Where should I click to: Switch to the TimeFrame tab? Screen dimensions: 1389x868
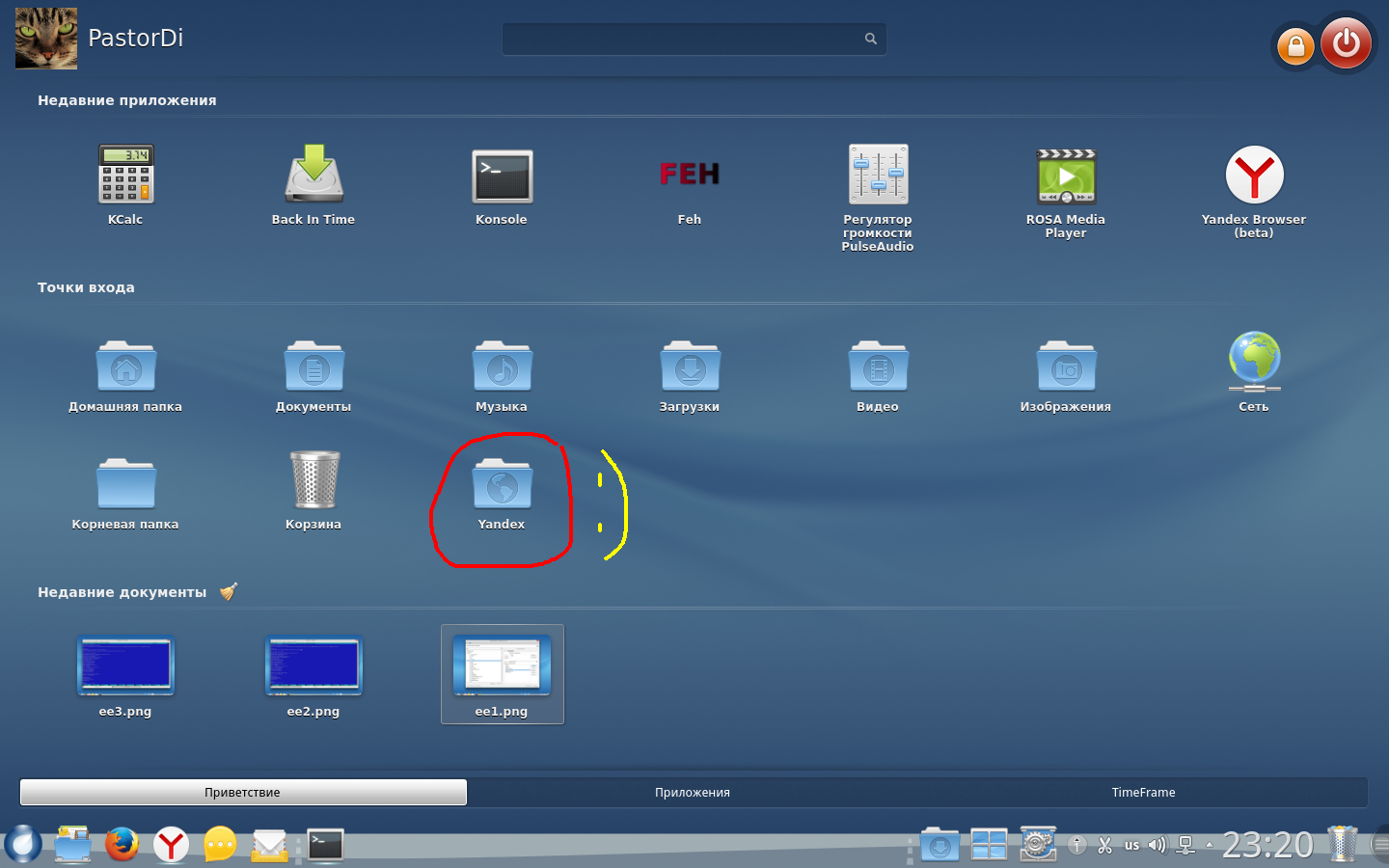[x=1143, y=793]
